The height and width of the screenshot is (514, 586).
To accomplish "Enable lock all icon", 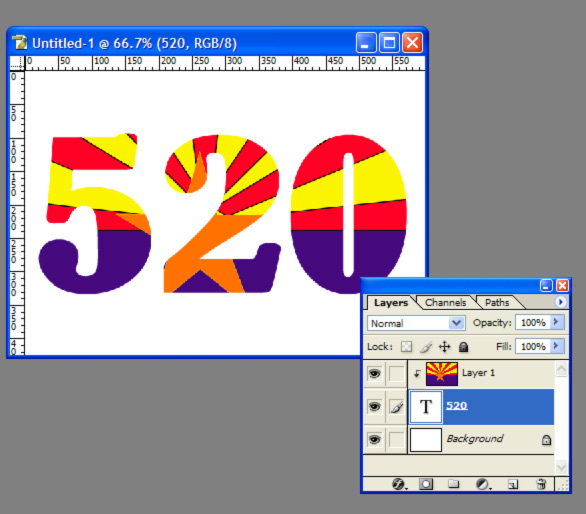I will (463, 347).
